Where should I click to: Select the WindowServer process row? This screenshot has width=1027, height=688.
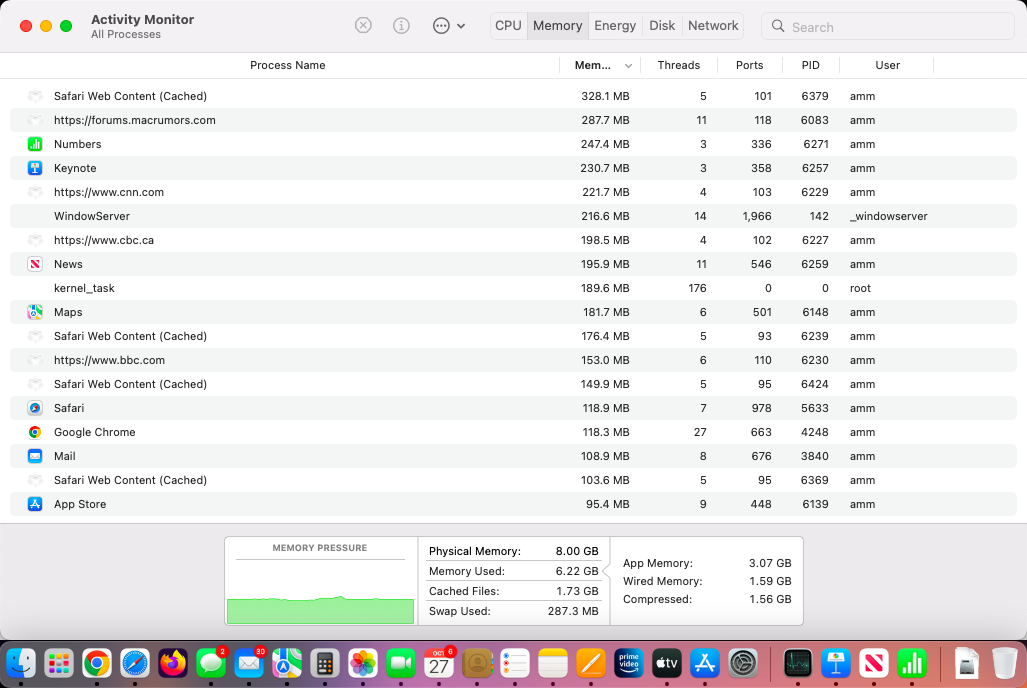pyautogui.click(x=514, y=216)
